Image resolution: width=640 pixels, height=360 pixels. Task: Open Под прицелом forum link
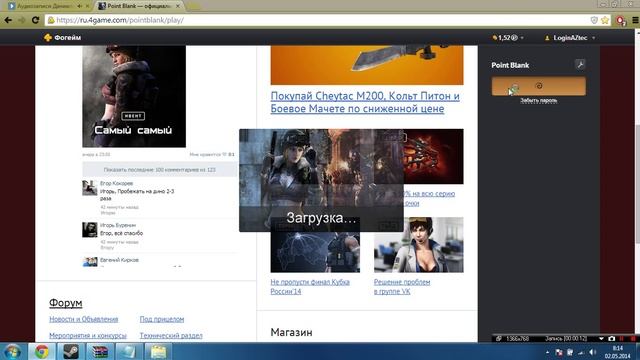pyautogui.click(x=162, y=319)
